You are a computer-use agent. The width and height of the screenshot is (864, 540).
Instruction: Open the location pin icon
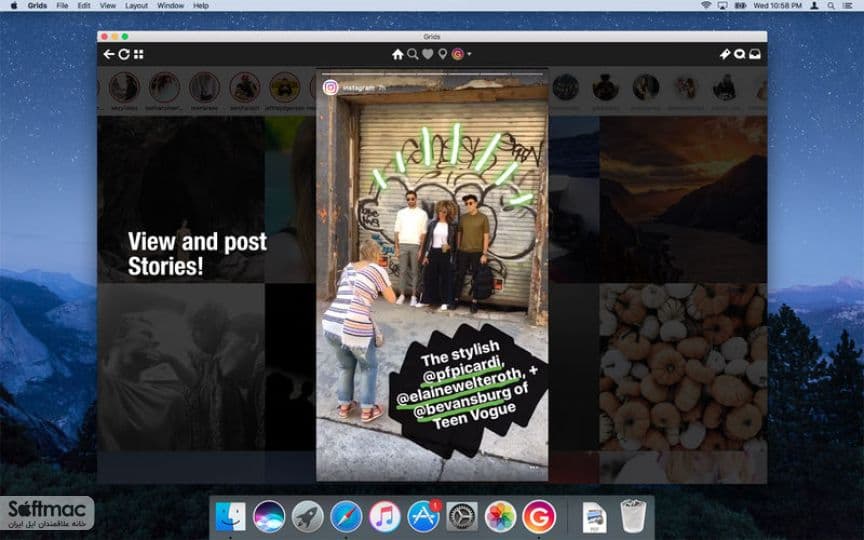click(442, 54)
